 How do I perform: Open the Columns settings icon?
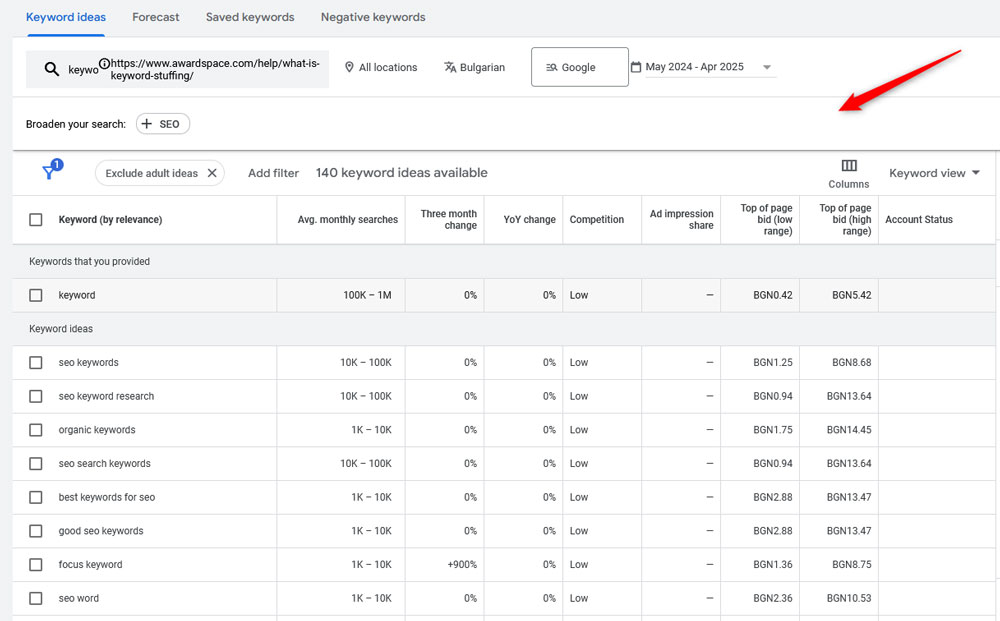848,165
